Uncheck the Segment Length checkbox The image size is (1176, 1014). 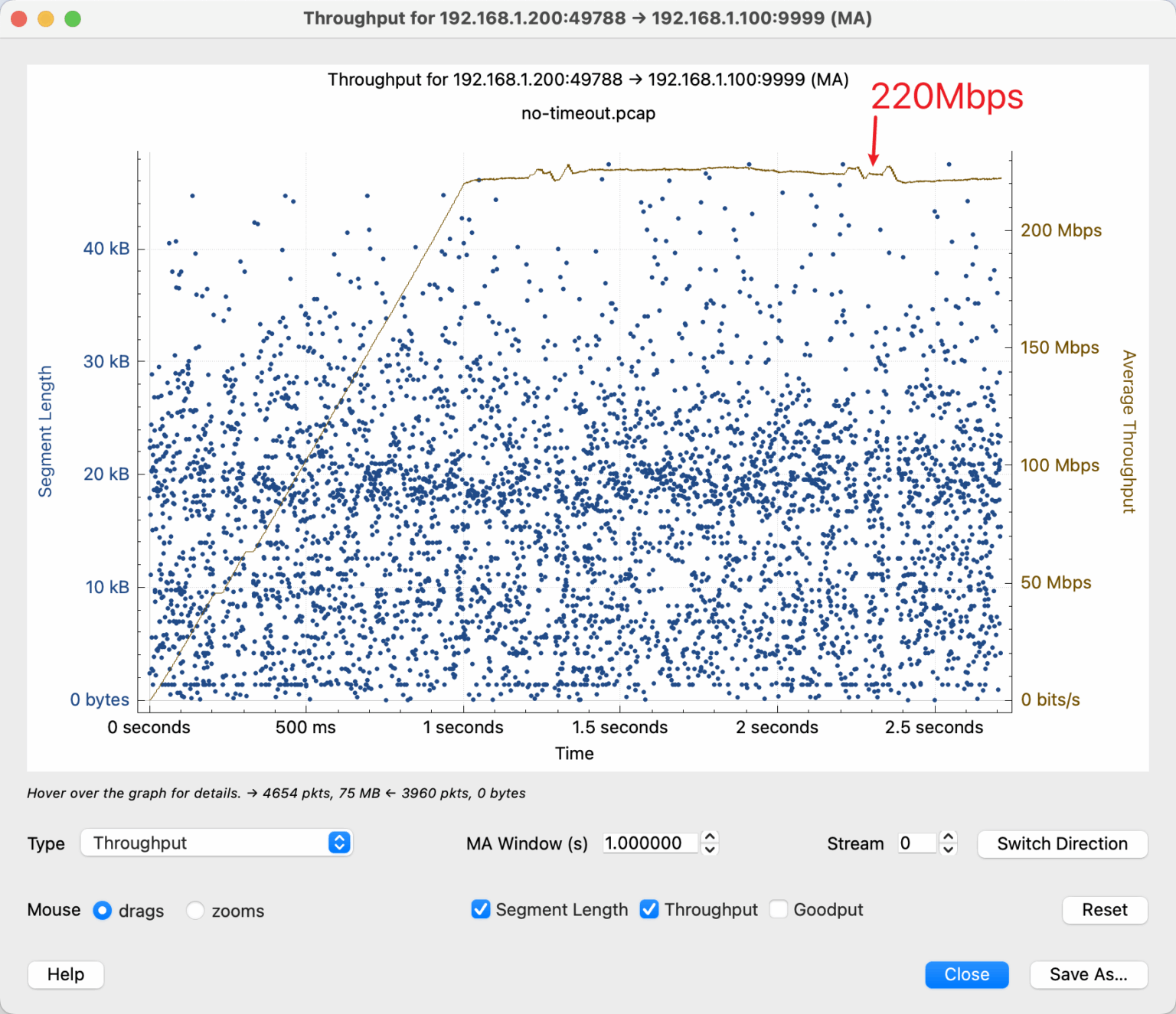click(481, 909)
